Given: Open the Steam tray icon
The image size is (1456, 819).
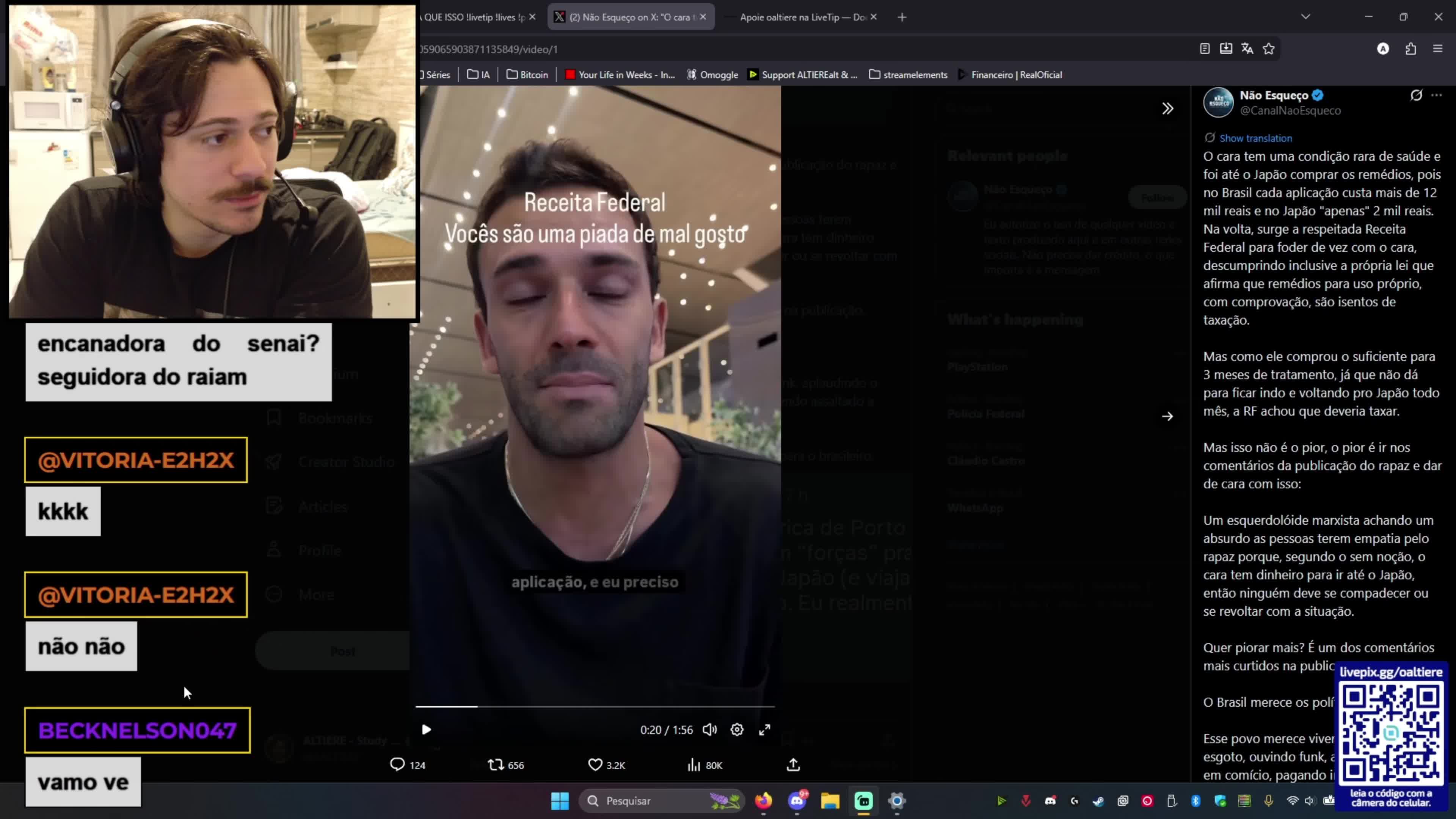Looking at the screenshot, I should [x=1098, y=801].
